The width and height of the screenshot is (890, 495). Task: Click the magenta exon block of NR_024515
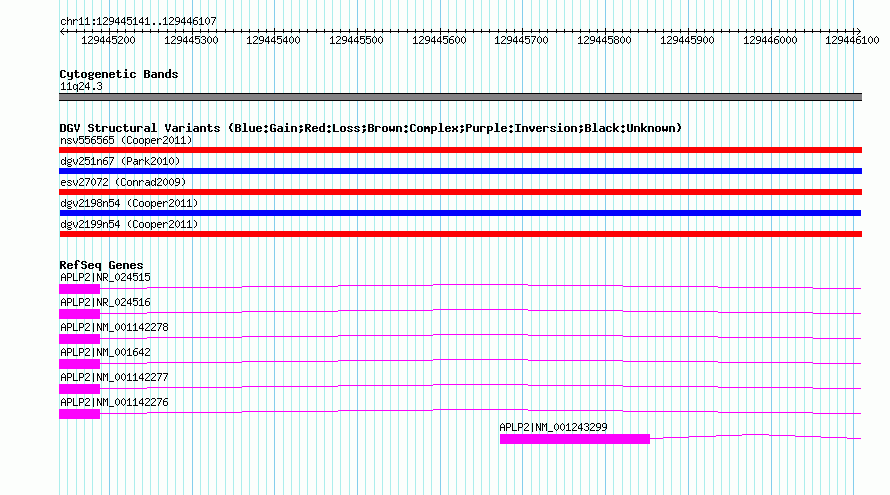(79, 289)
